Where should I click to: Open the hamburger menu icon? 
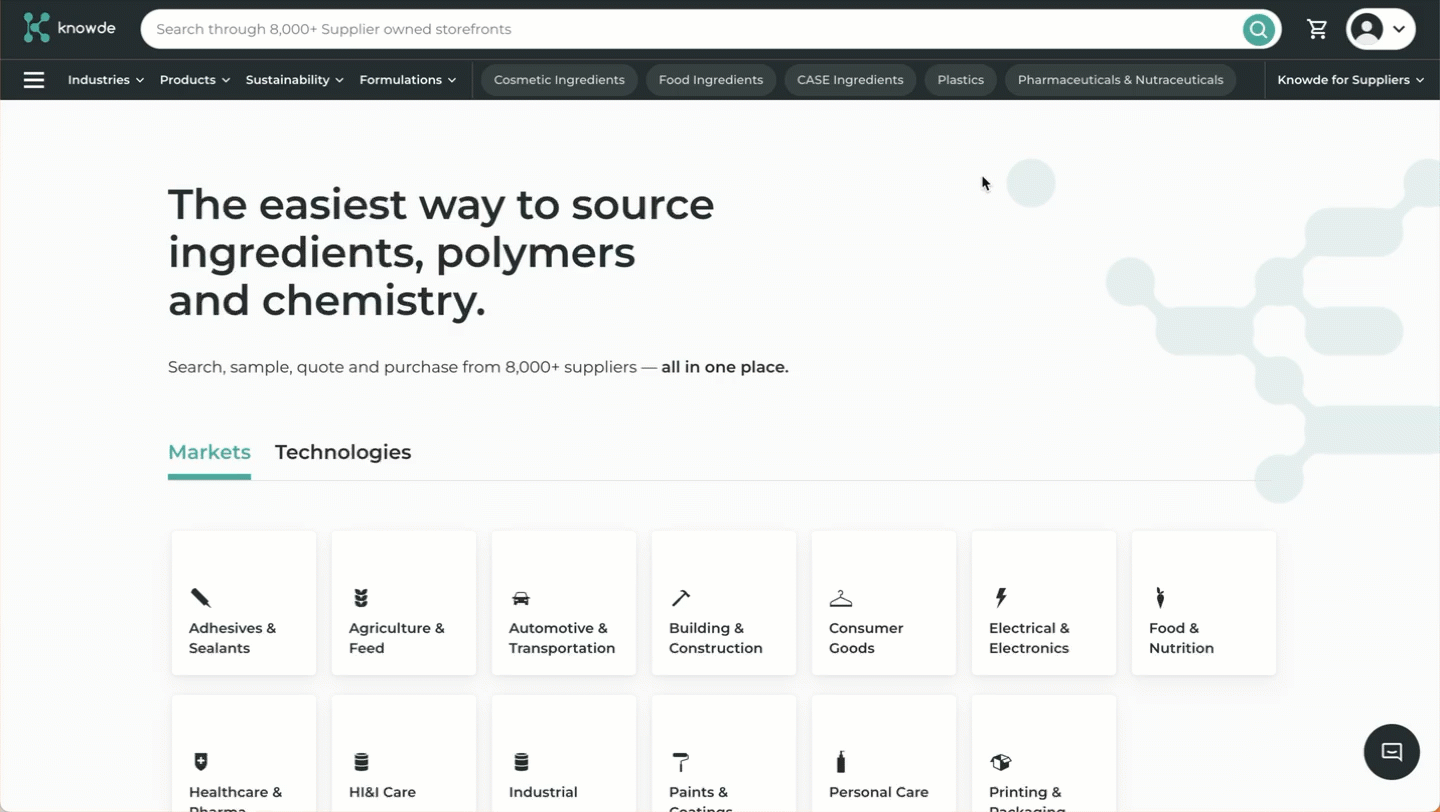(x=34, y=80)
